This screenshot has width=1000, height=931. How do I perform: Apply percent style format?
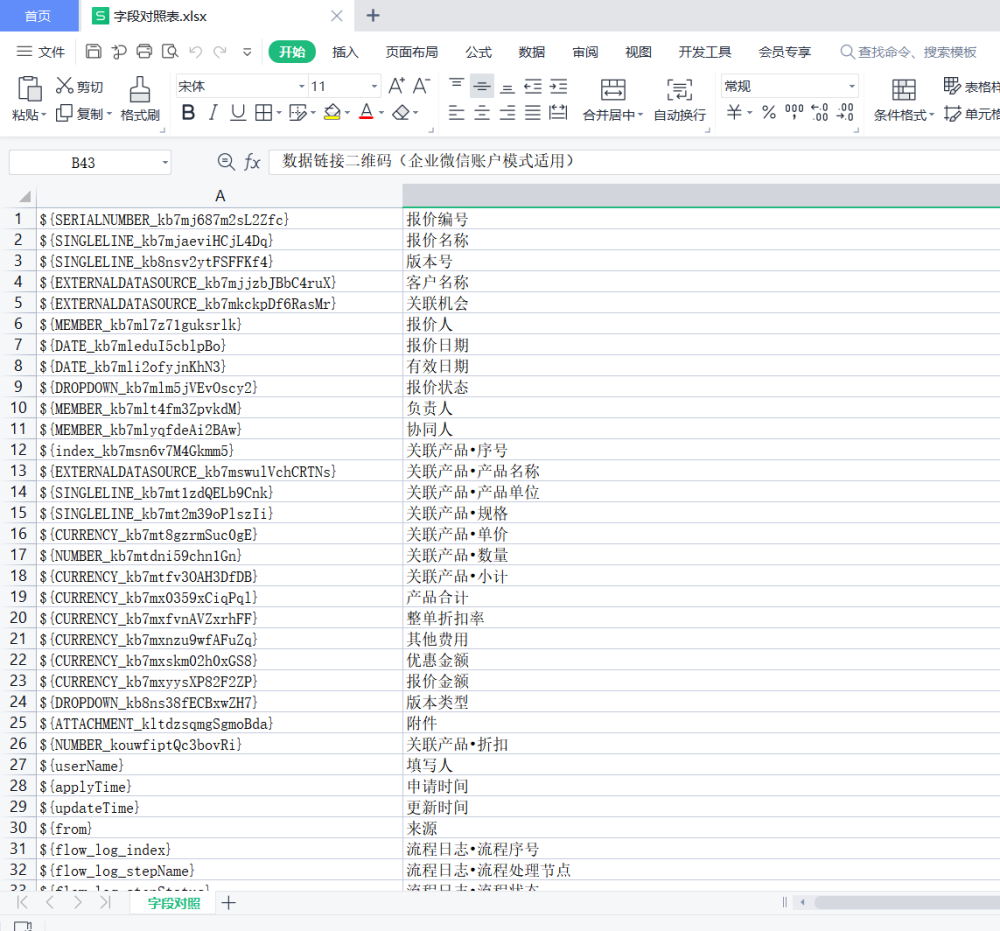point(769,113)
